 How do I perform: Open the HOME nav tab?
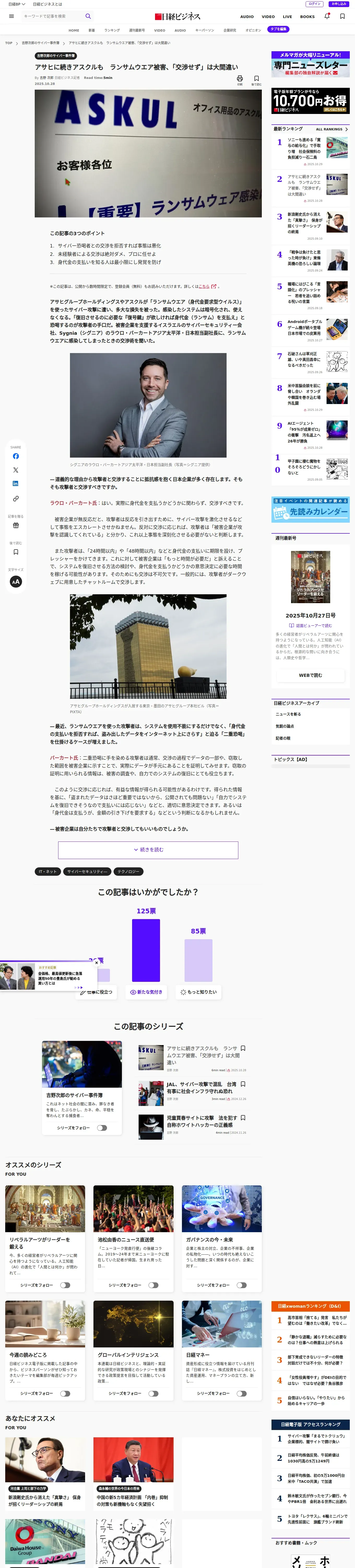coord(74,30)
